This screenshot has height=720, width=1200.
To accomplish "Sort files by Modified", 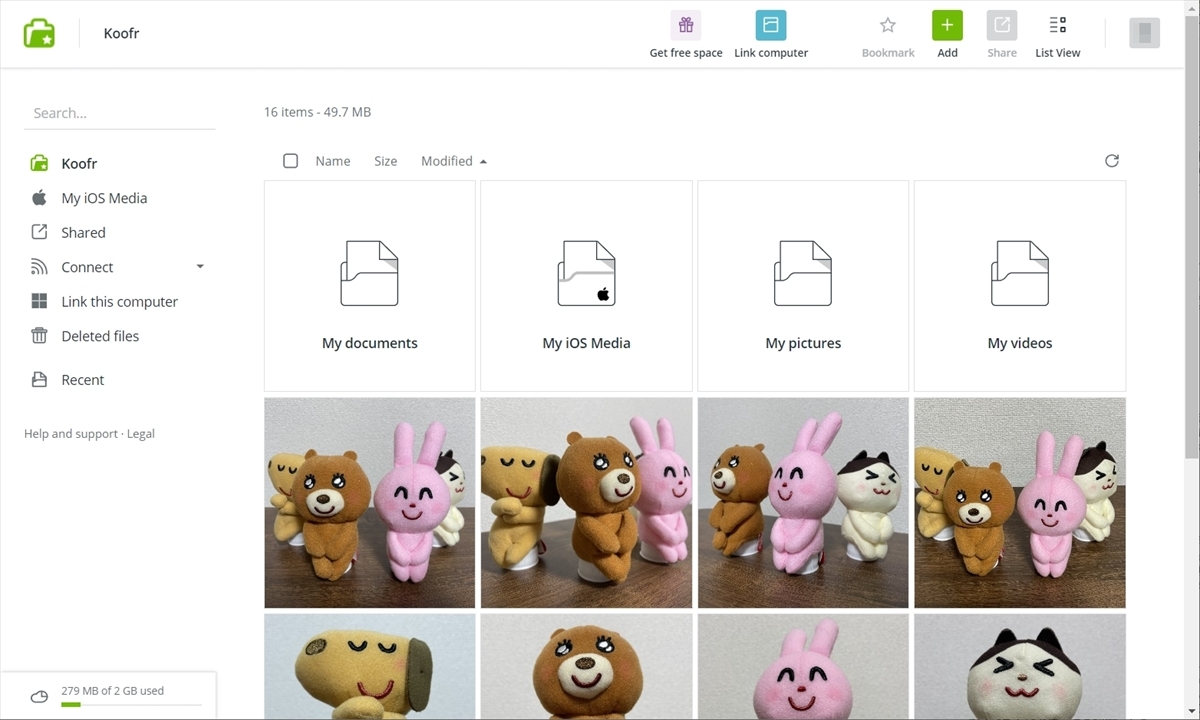I will coord(447,161).
